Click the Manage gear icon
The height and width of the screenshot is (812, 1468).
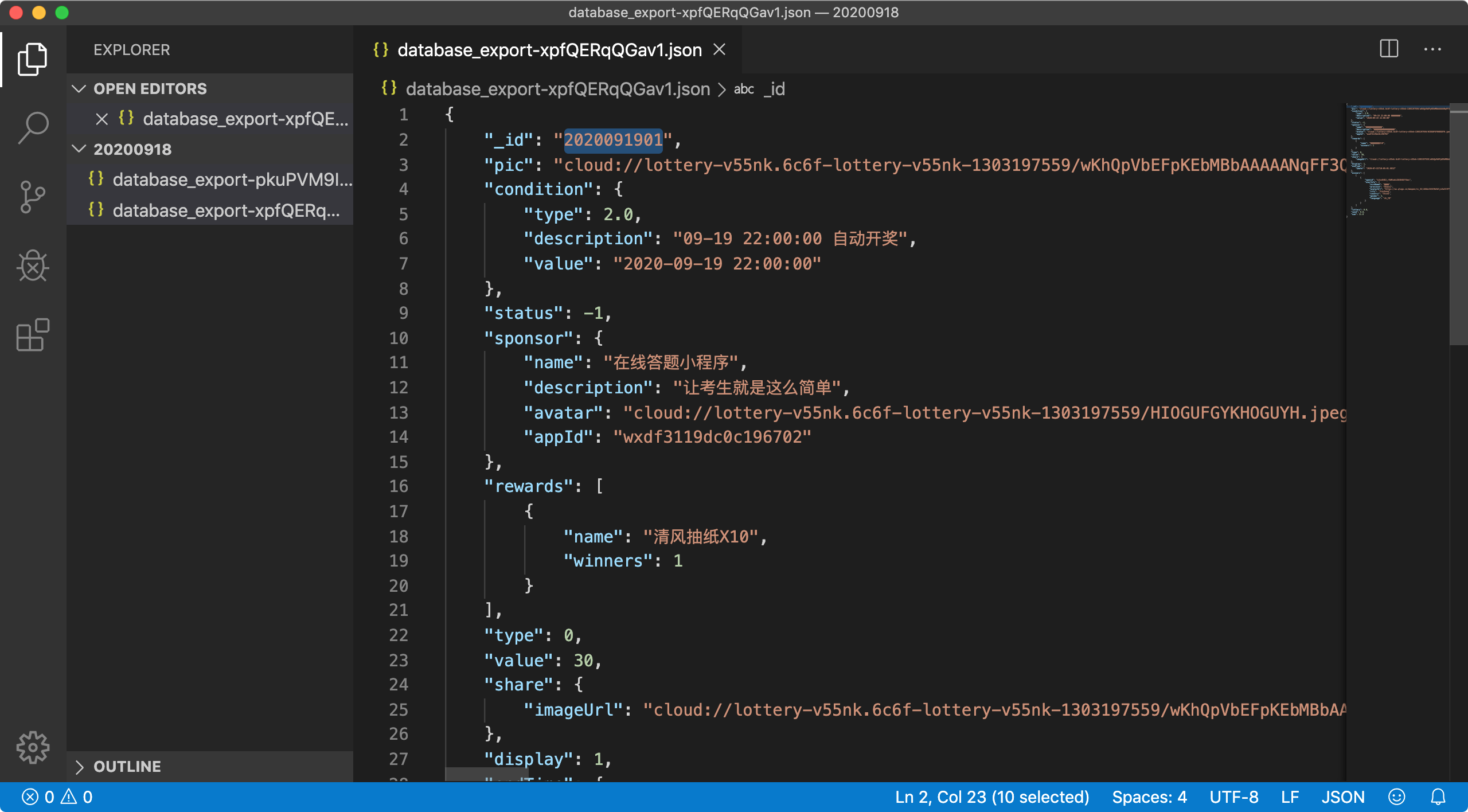33,747
